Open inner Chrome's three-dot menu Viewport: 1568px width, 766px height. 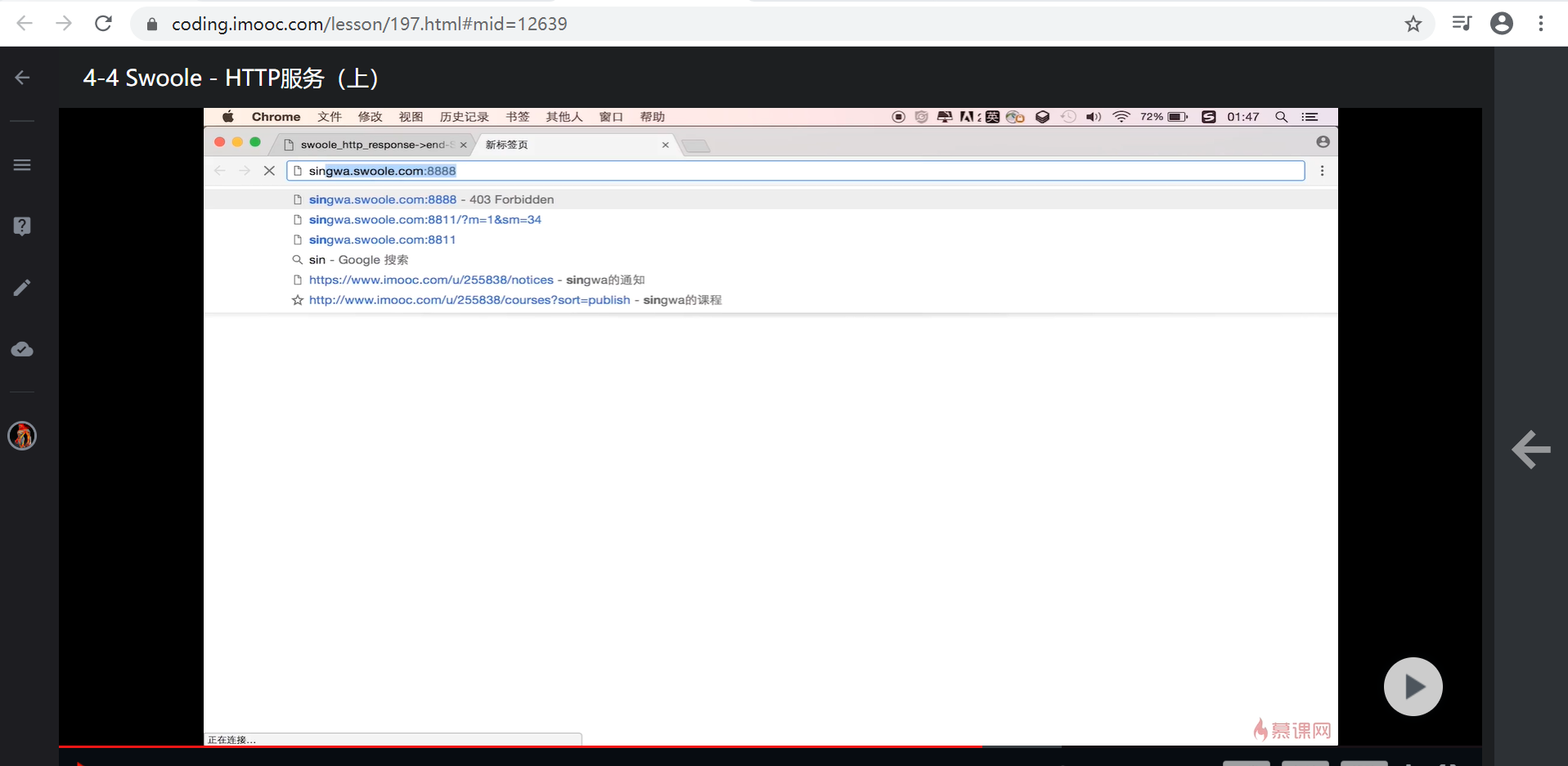[x=1322, y=171]
